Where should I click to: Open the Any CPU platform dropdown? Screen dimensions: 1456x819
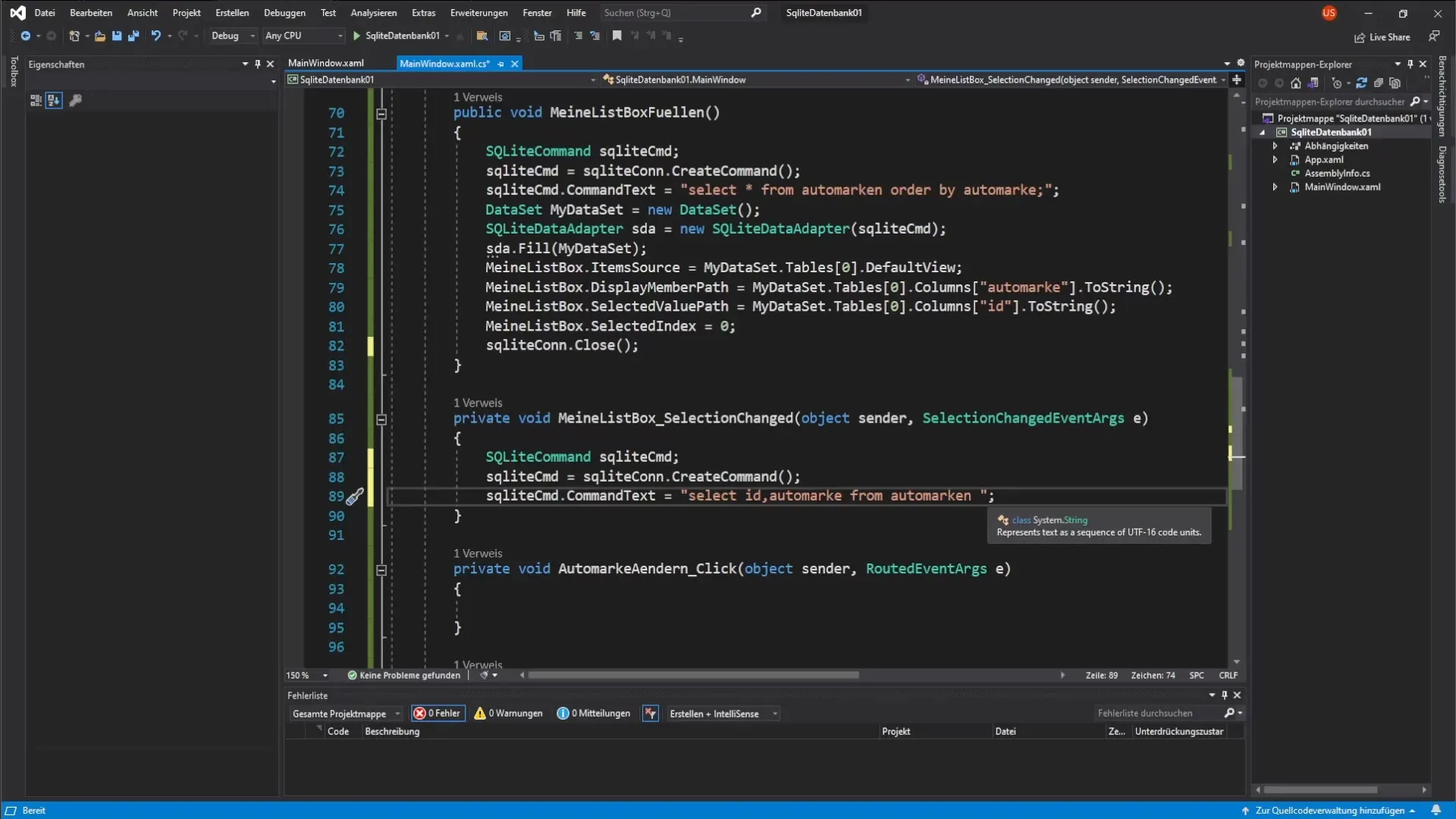point(303,36)
